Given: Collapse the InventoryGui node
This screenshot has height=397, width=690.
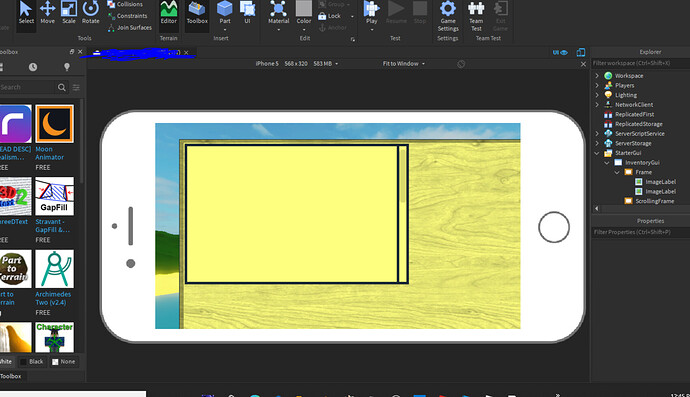Looking at the screenshot, I should click(x=607, y=163).
